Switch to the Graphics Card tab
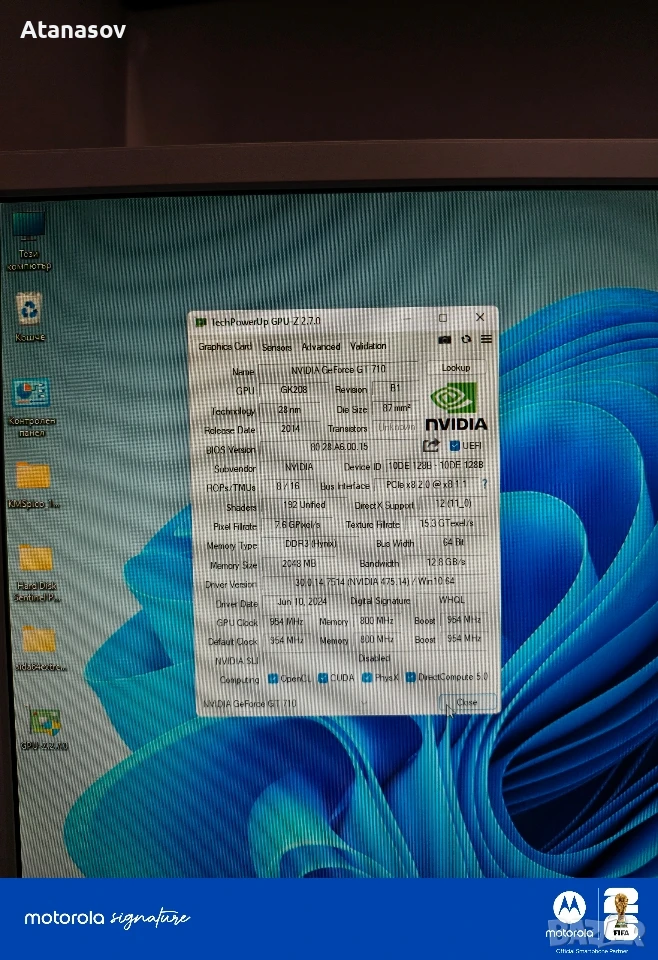 (x=225, y=347)
